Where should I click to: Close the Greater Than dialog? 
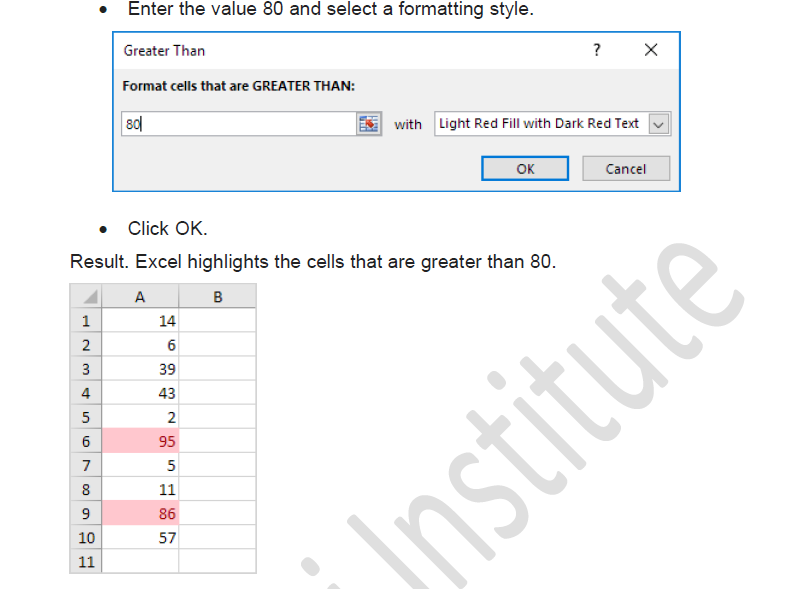[651, 50]
